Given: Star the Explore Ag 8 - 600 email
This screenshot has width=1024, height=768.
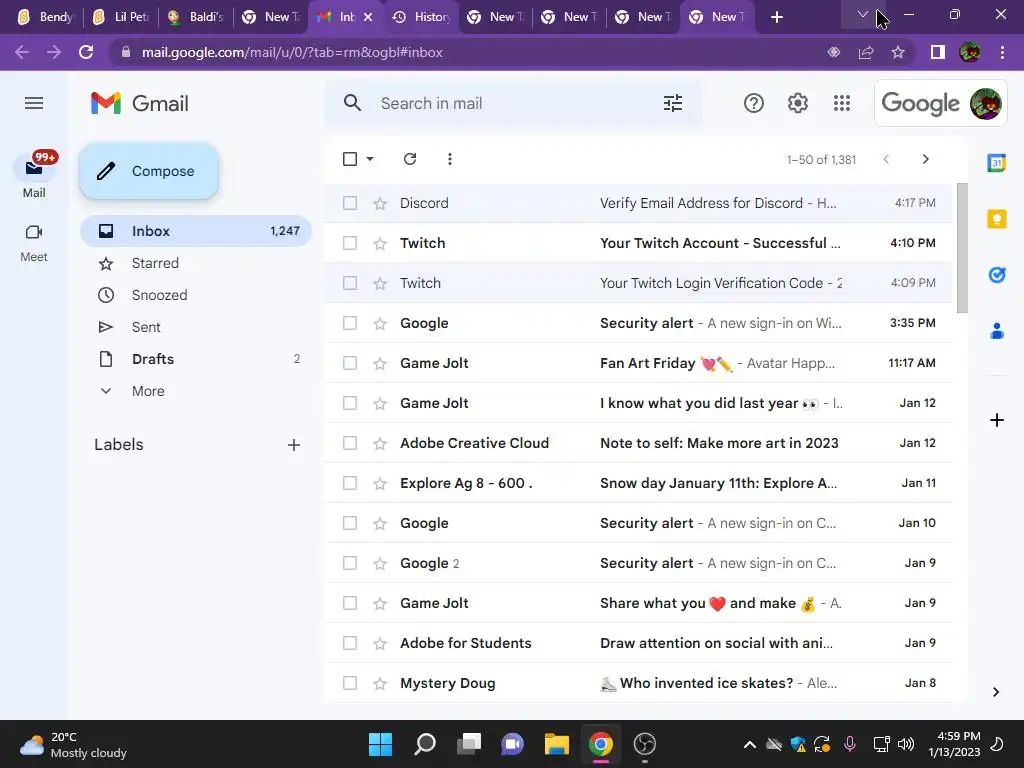Looking at the screenshot, I should coord(379,483).
